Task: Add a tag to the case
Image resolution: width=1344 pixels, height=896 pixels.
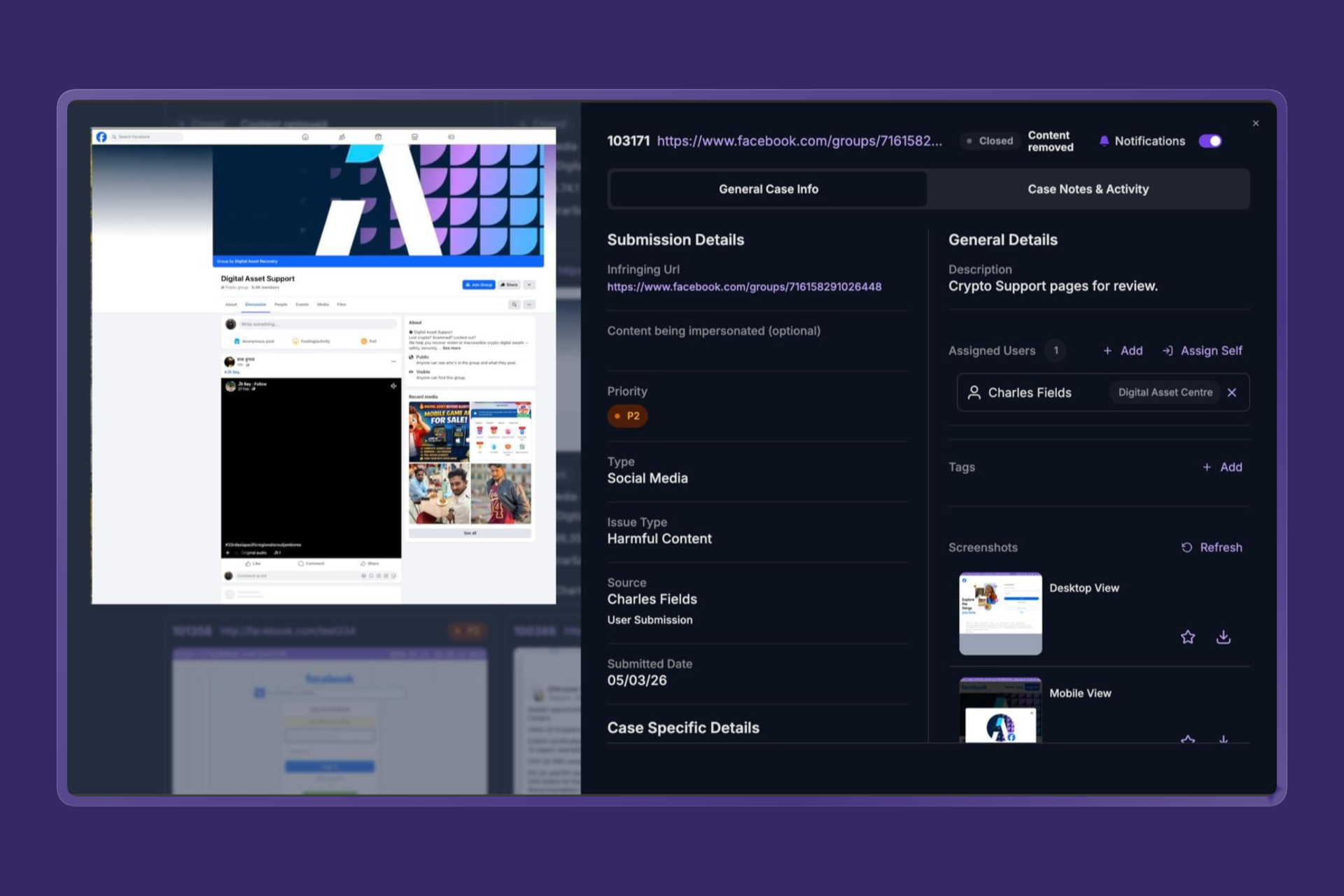Action: pos(1222,467)
